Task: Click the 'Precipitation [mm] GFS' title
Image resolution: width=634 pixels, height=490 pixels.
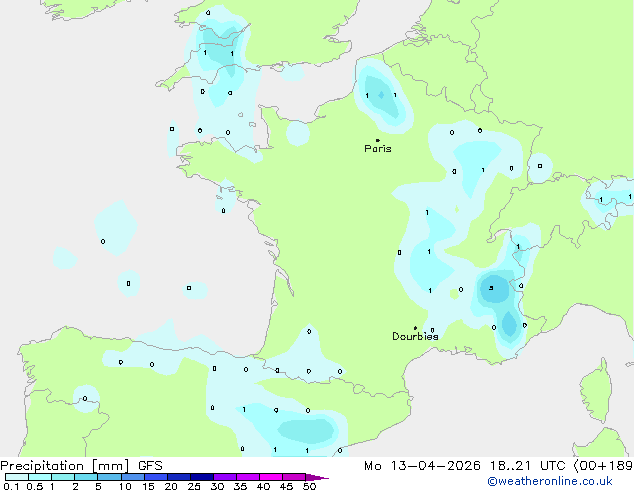Action: [81, 466]
